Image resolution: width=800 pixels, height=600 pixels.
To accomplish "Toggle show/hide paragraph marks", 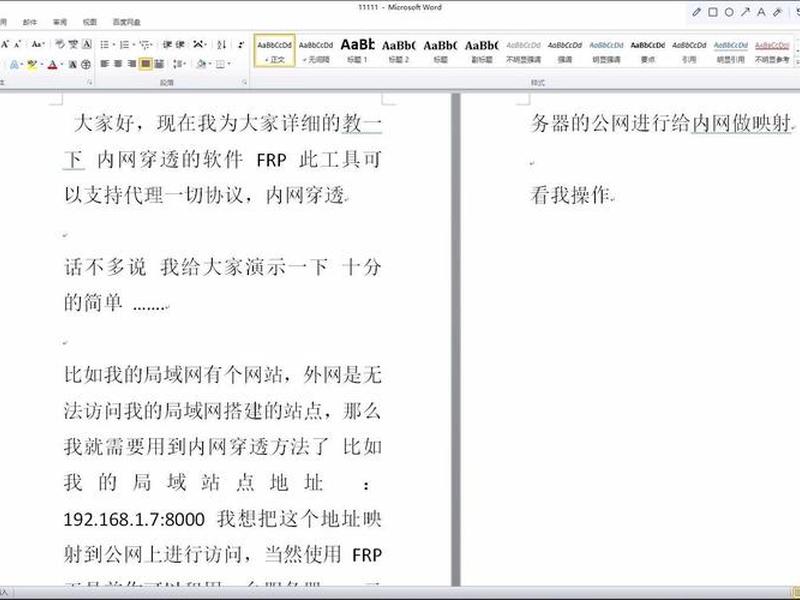I will tap(241, 45).
